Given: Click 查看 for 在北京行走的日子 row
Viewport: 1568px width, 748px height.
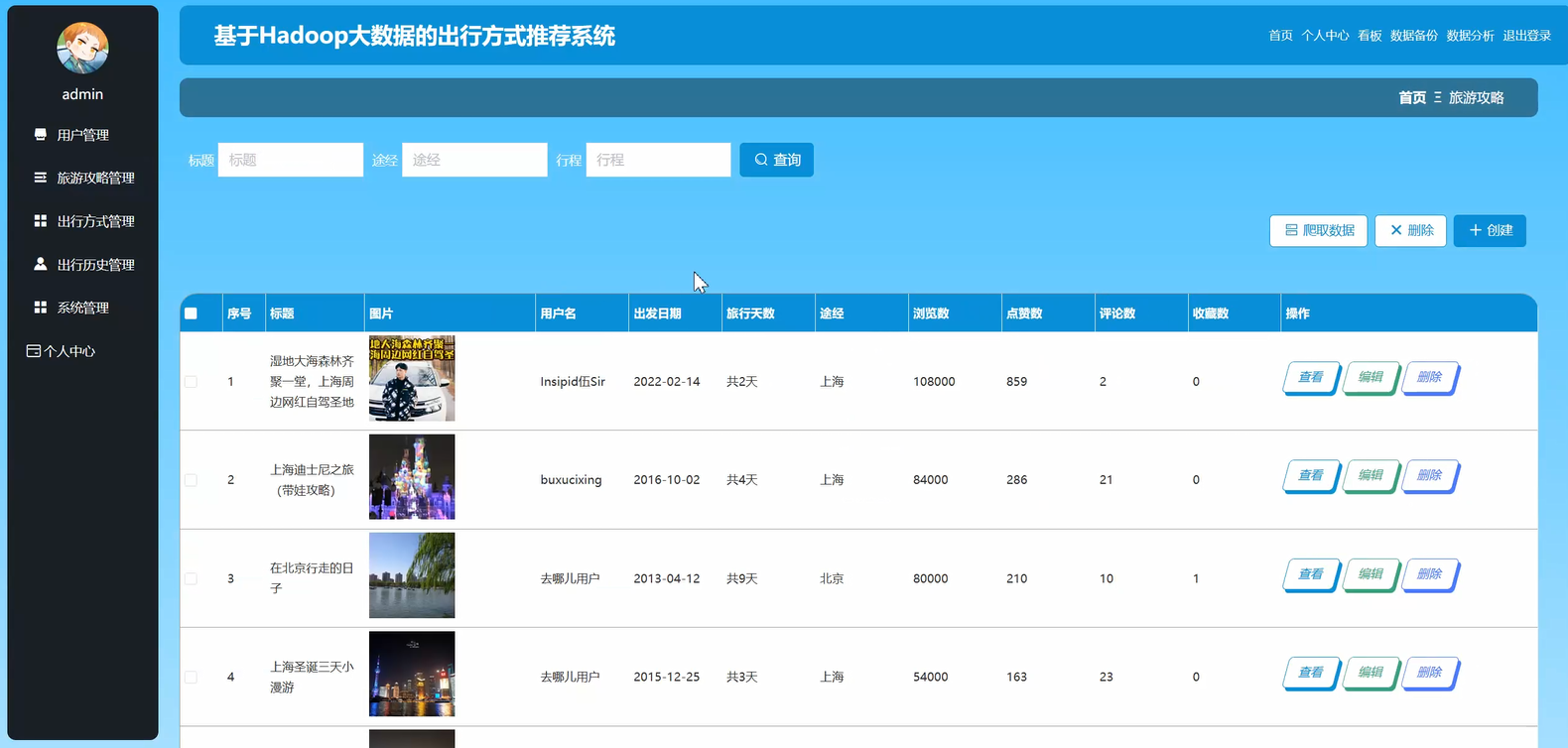Looking at the screenshot, I should pyautogui.click(x=1311, y=574).
